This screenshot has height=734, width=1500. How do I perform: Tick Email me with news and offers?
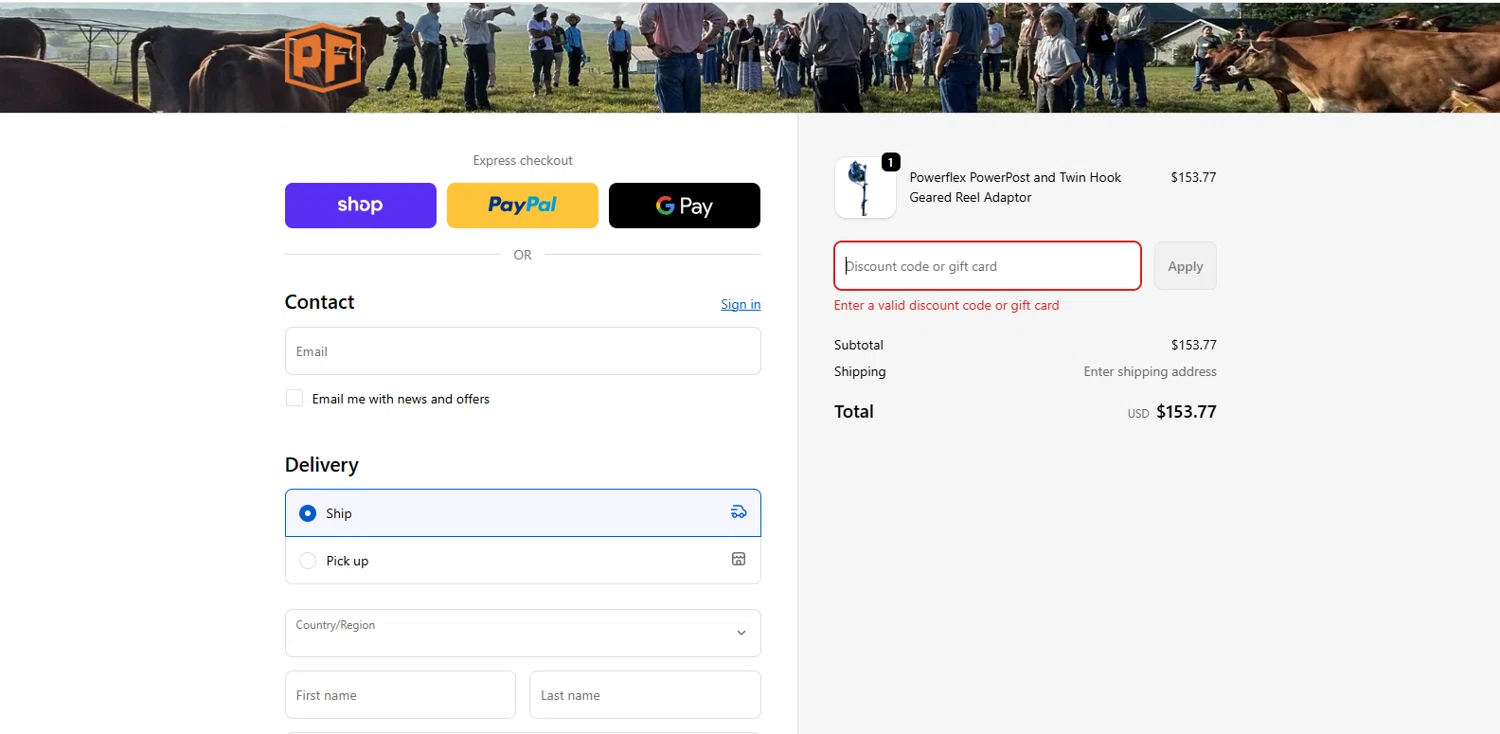[294, 398]
